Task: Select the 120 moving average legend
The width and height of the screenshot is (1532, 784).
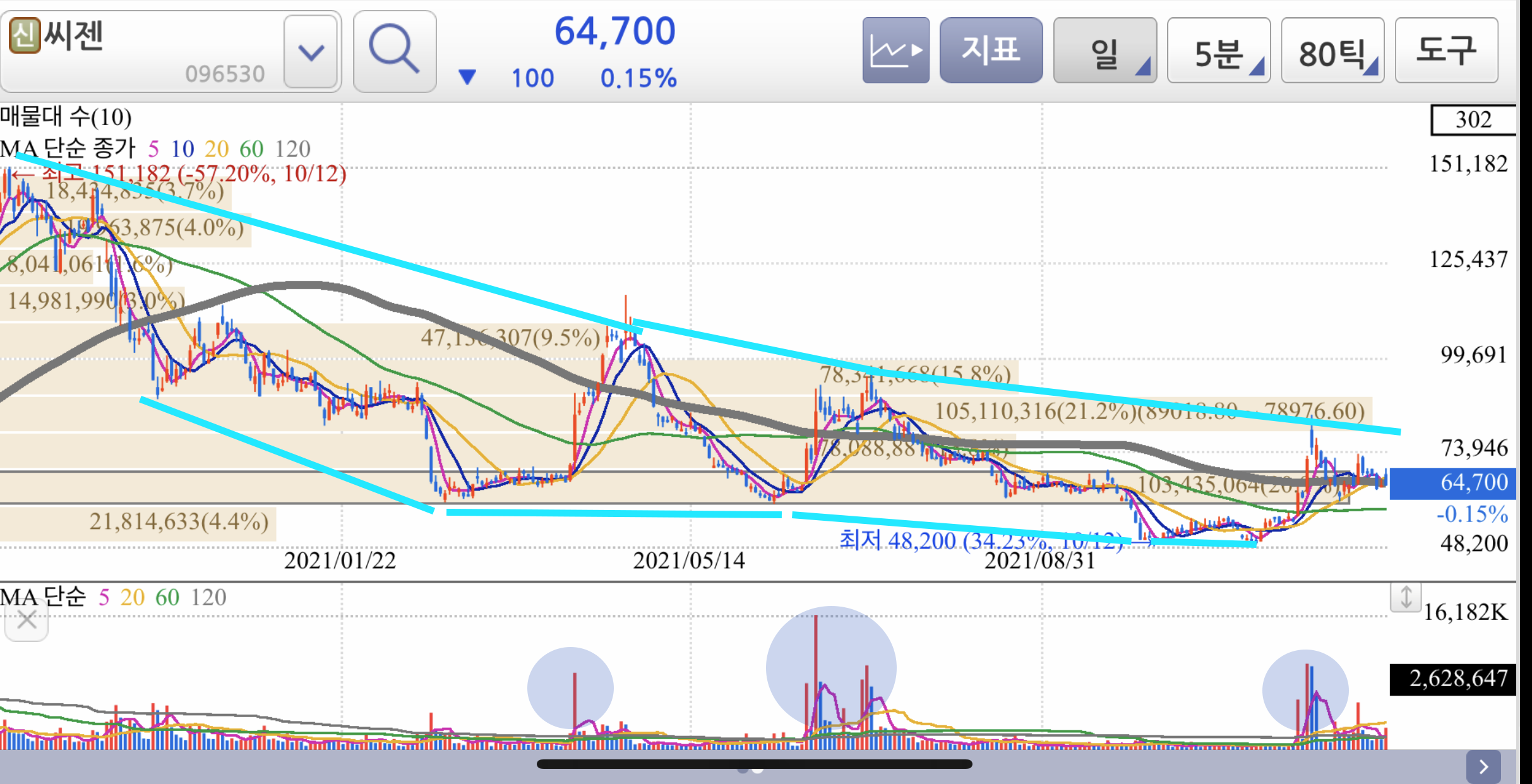Action: pos(293,149)
